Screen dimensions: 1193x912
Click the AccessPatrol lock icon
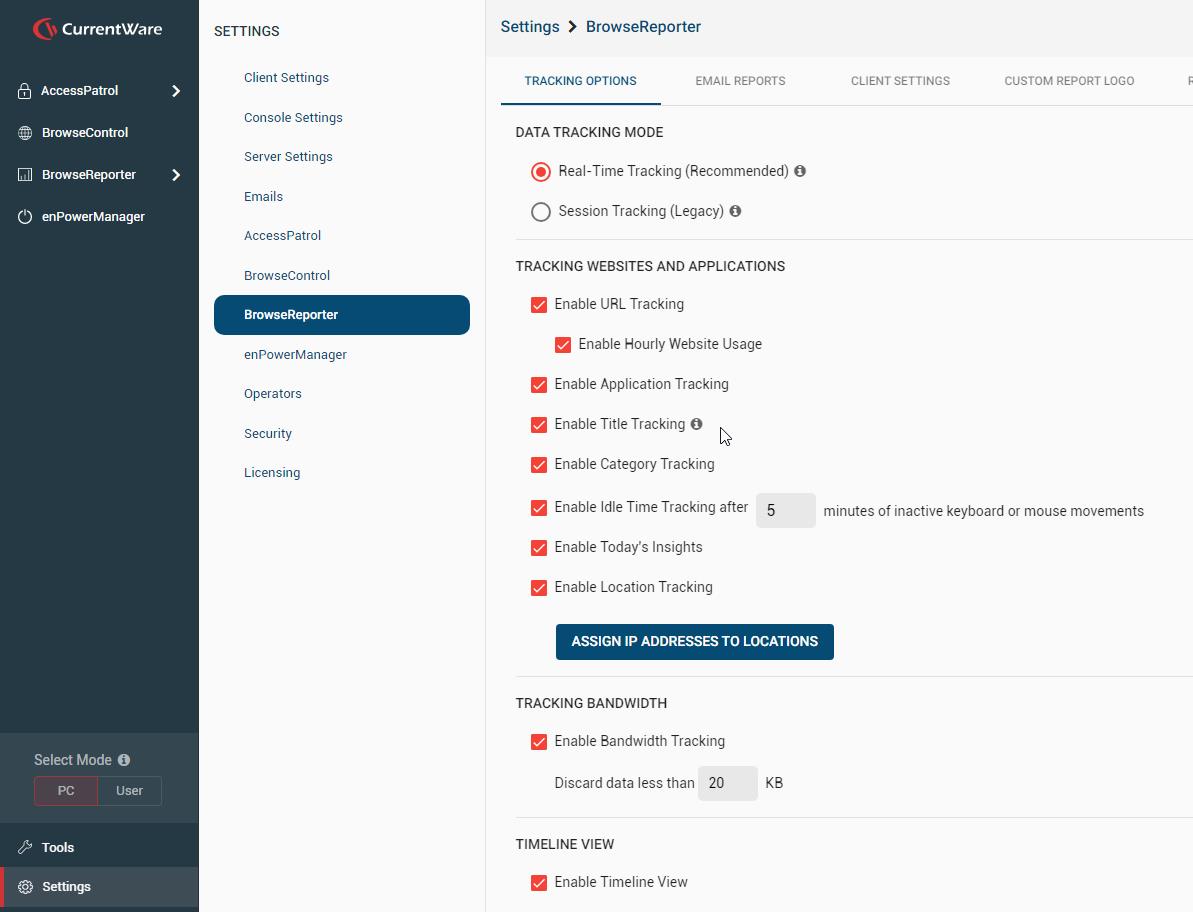click(x=24, y=91)
